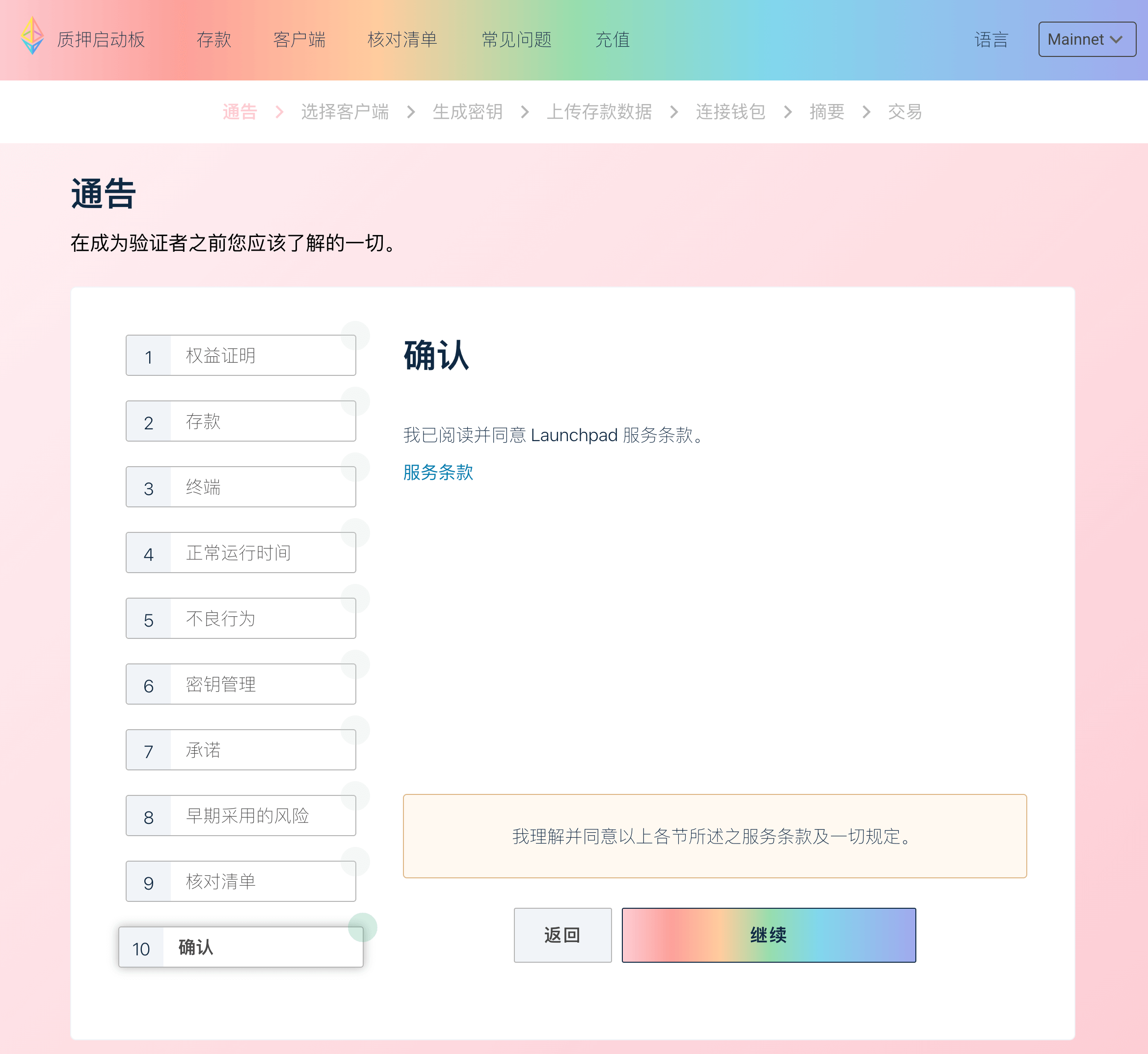
Task: Click the green status dot on 确认
Action: point(363,927)
